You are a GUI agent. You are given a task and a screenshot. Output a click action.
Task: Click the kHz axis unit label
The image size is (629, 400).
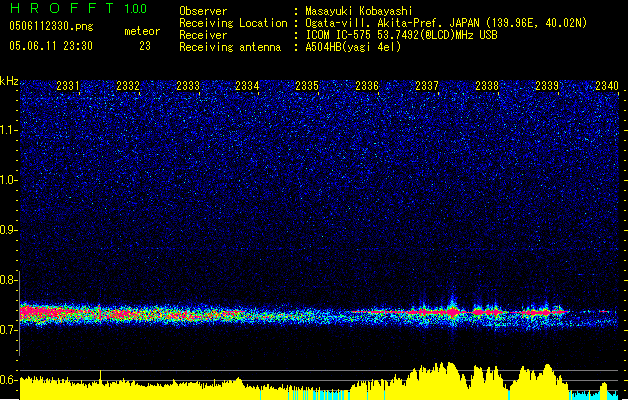(x=9, y=81)
